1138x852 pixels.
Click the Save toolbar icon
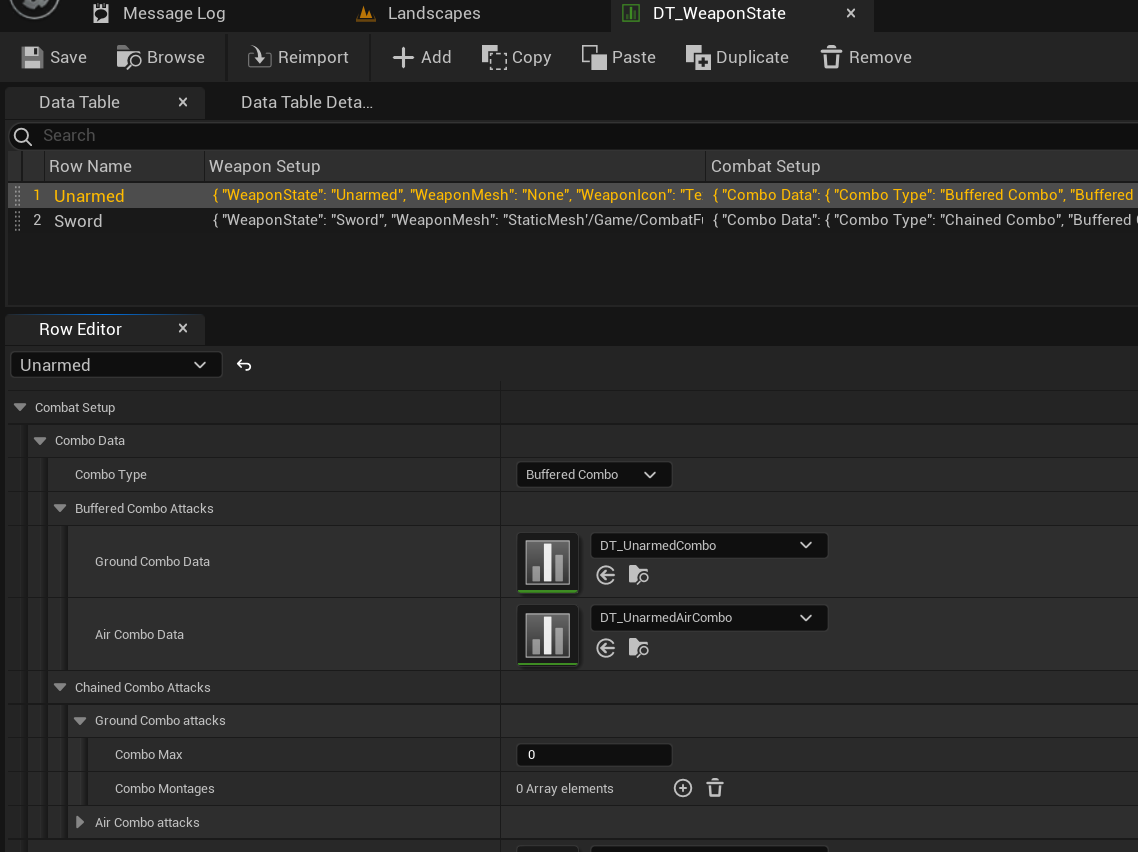point(33,57)
